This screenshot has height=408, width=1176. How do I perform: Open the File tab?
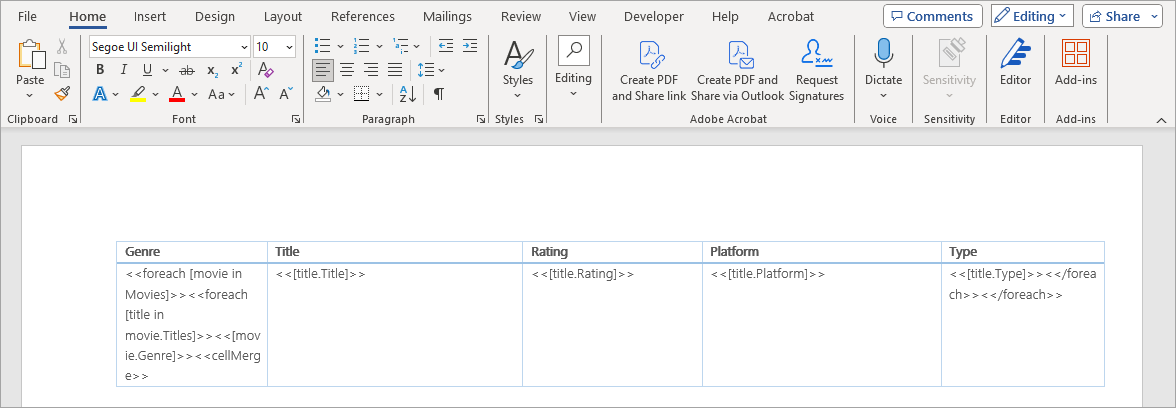point(27,16)
